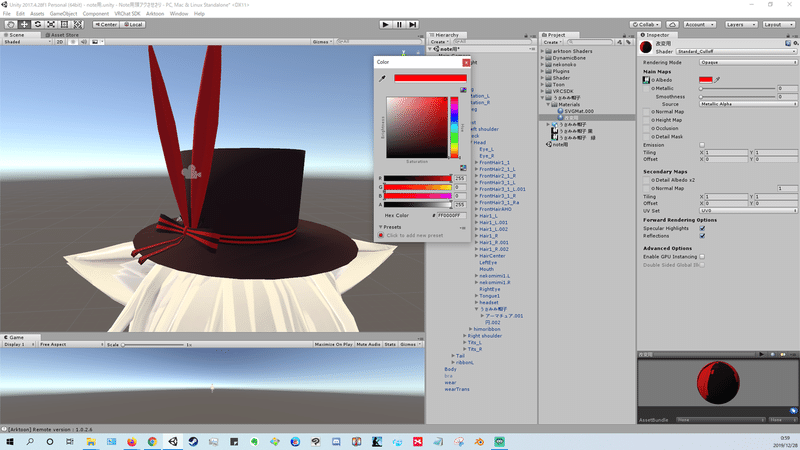Open VRChat SDK menu
This screenshot has height=450, width=800.
[x=127, y=14]
